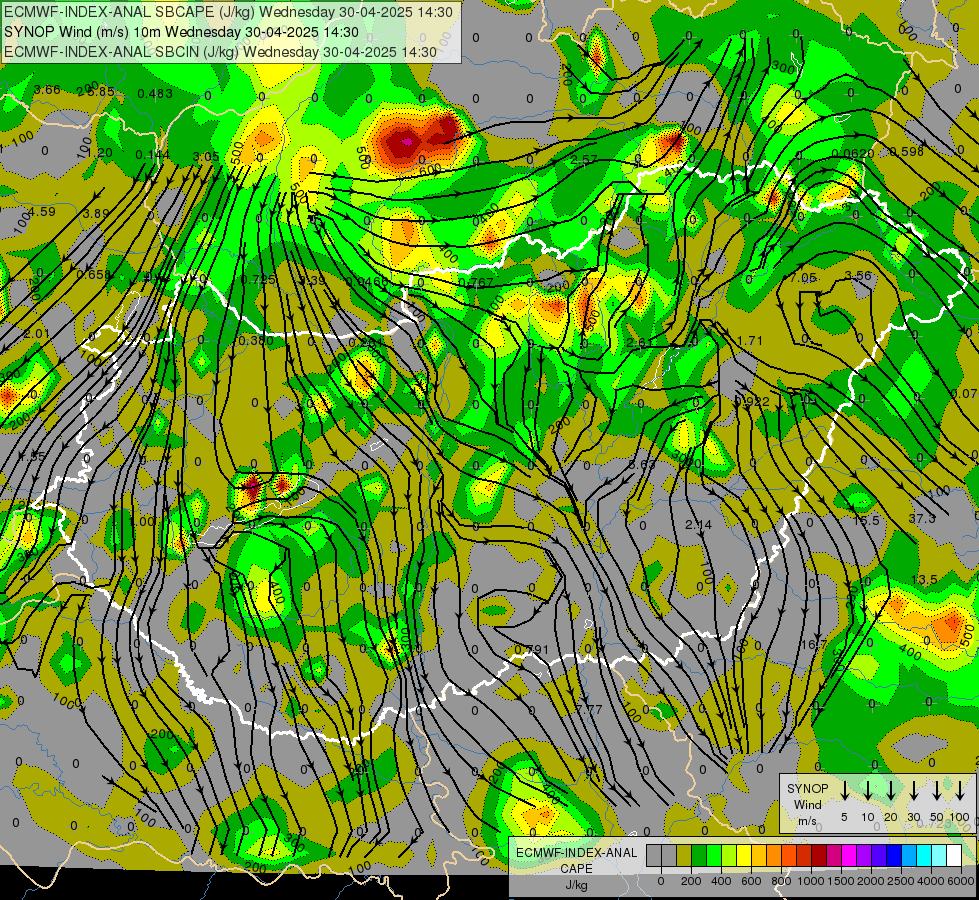Click the 0.598 value on the map
This screenshot has width=979, height=900.
click(x=907, y=151)
